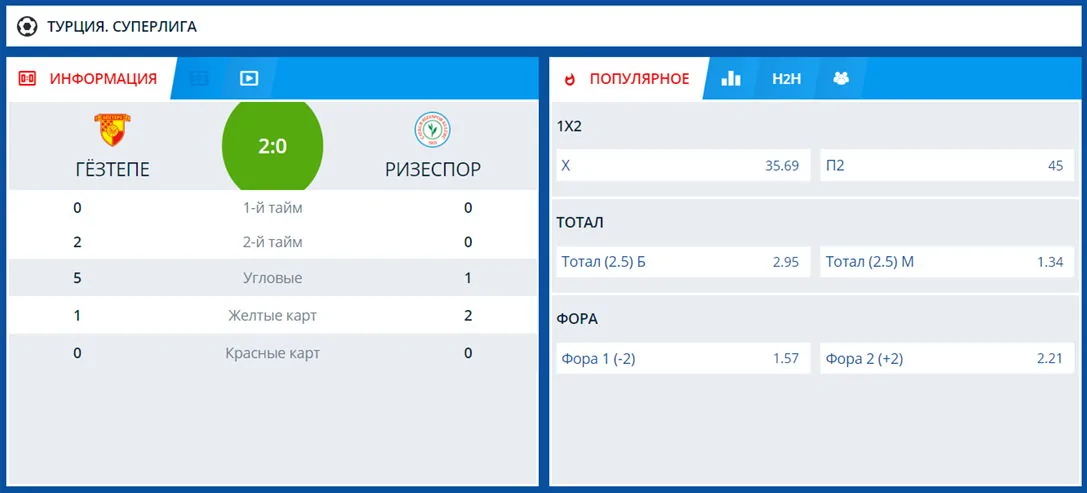Click the soccer ball icon beside Турция. Суперлига
The width and height of the screenshot is (1087, 493).
pos(28,26)
